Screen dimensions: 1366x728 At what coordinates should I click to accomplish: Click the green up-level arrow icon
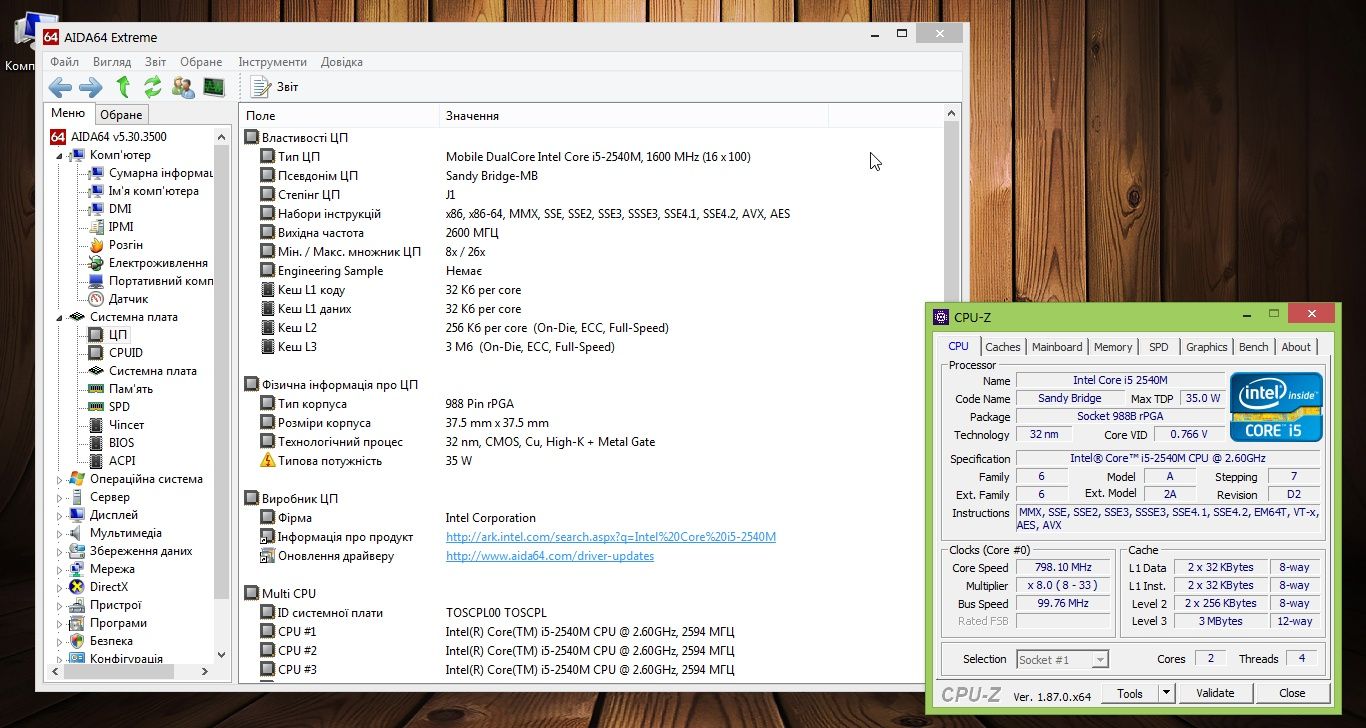[123, 87]
